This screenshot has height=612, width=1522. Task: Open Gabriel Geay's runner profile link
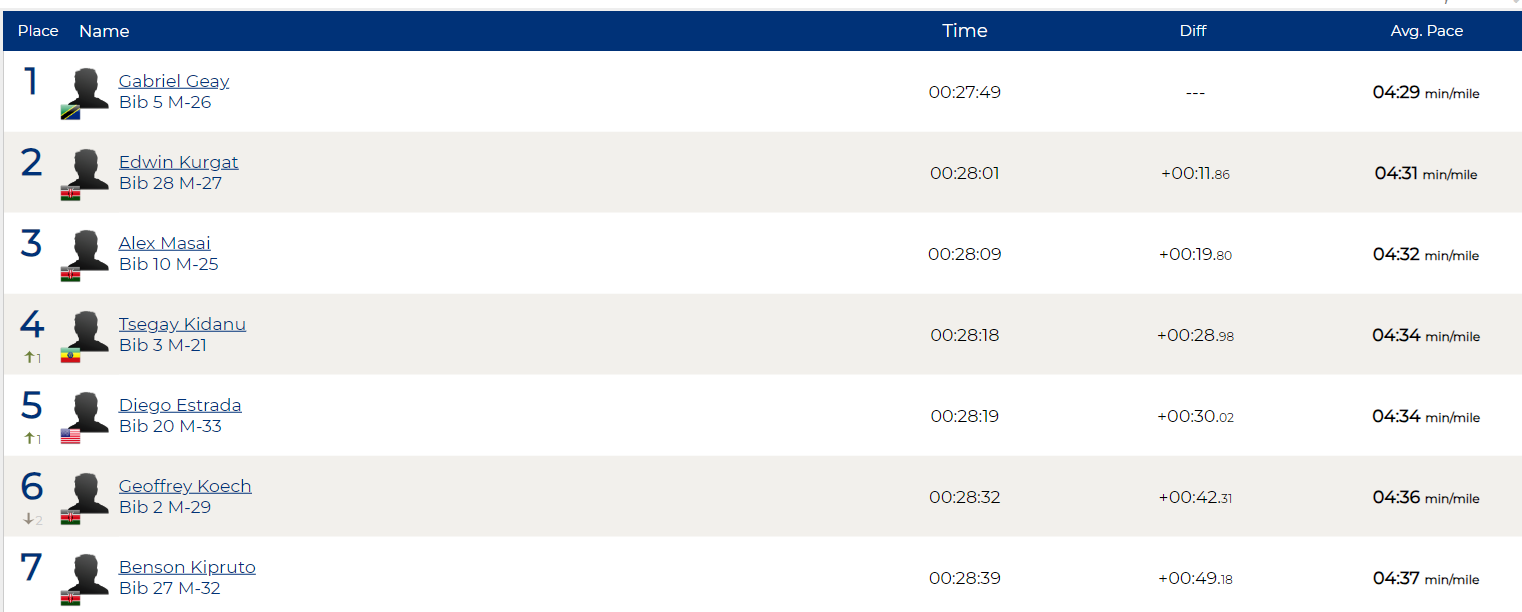[x=174, y=81]
